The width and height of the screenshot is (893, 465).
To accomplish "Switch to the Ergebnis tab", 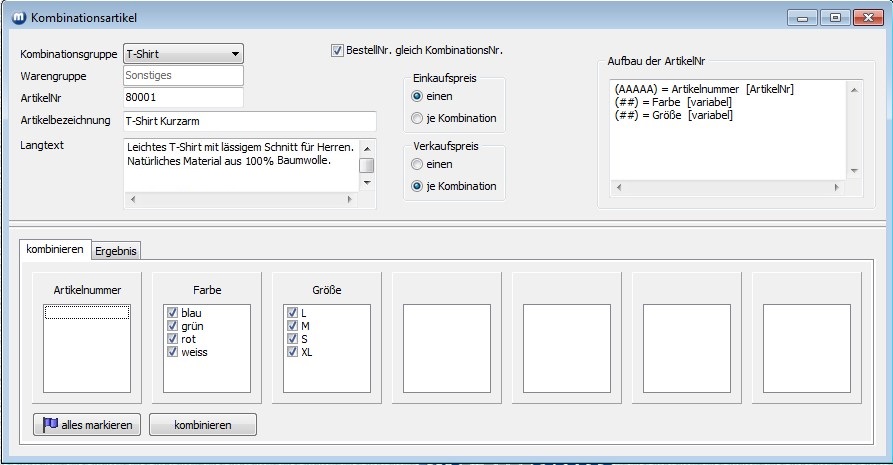I will click(116, 251).
